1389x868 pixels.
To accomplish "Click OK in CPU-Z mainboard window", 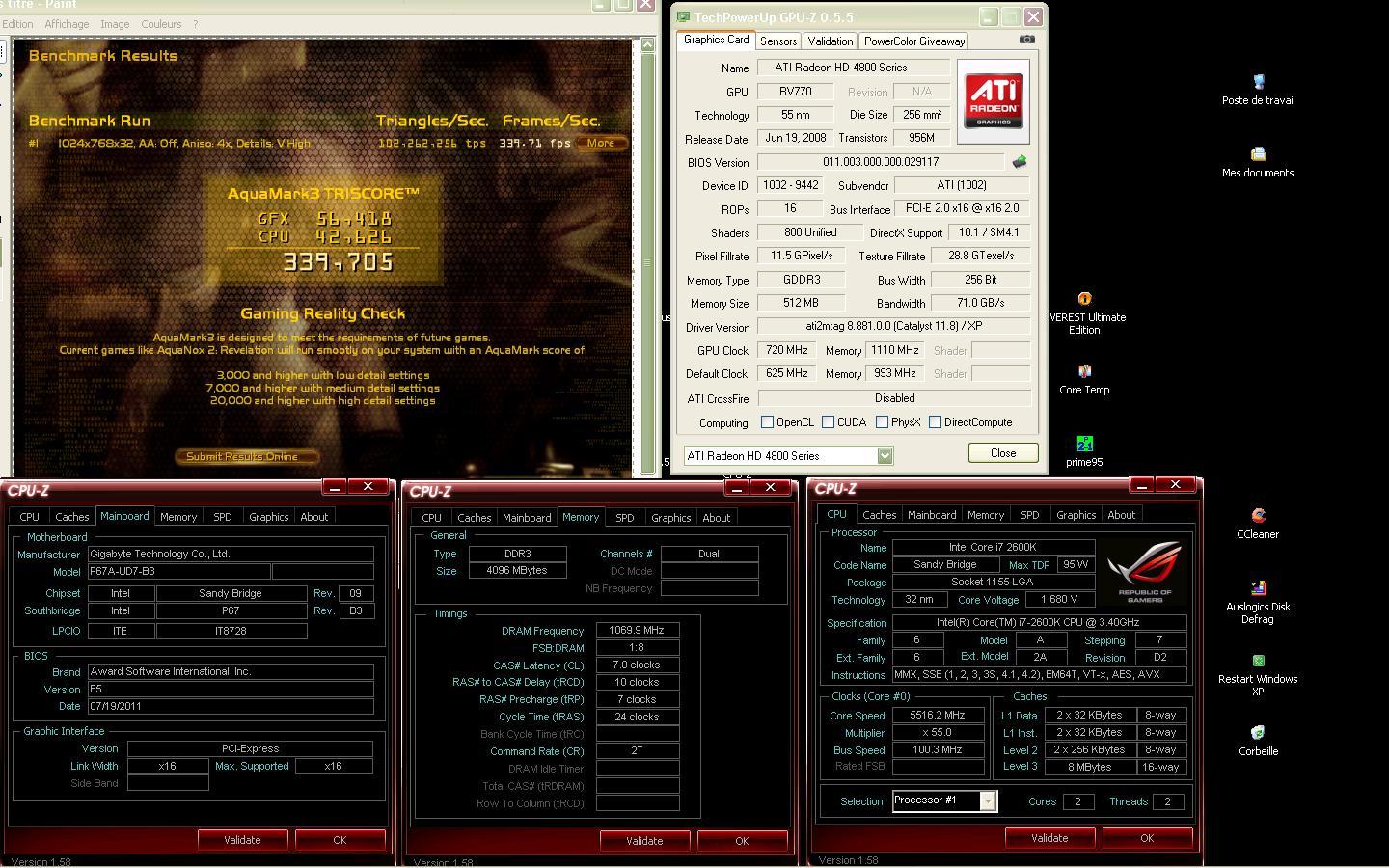I will point(340,840).
